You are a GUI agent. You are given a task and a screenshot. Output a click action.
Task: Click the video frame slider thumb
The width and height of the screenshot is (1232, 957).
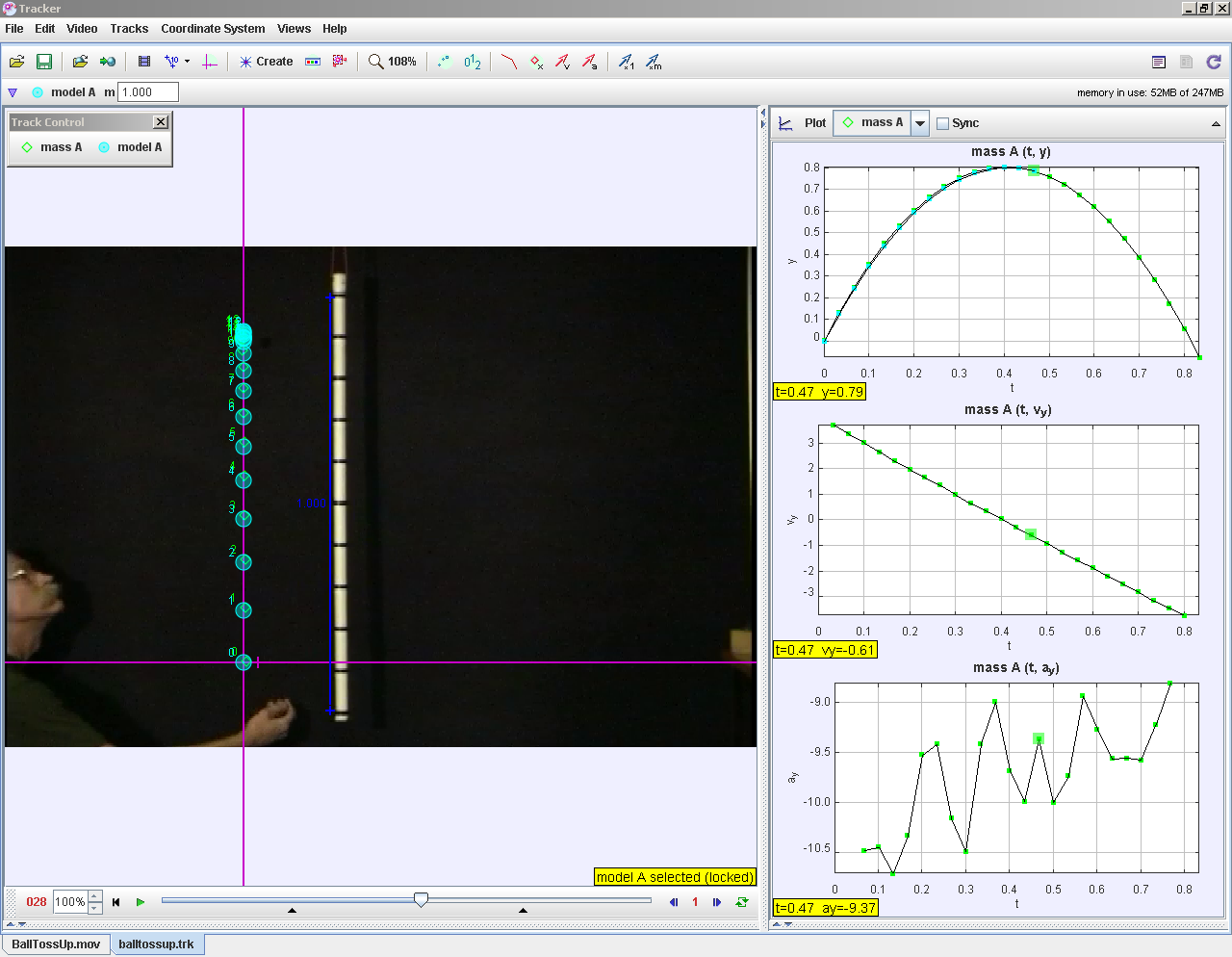click(x=421, y=899)
